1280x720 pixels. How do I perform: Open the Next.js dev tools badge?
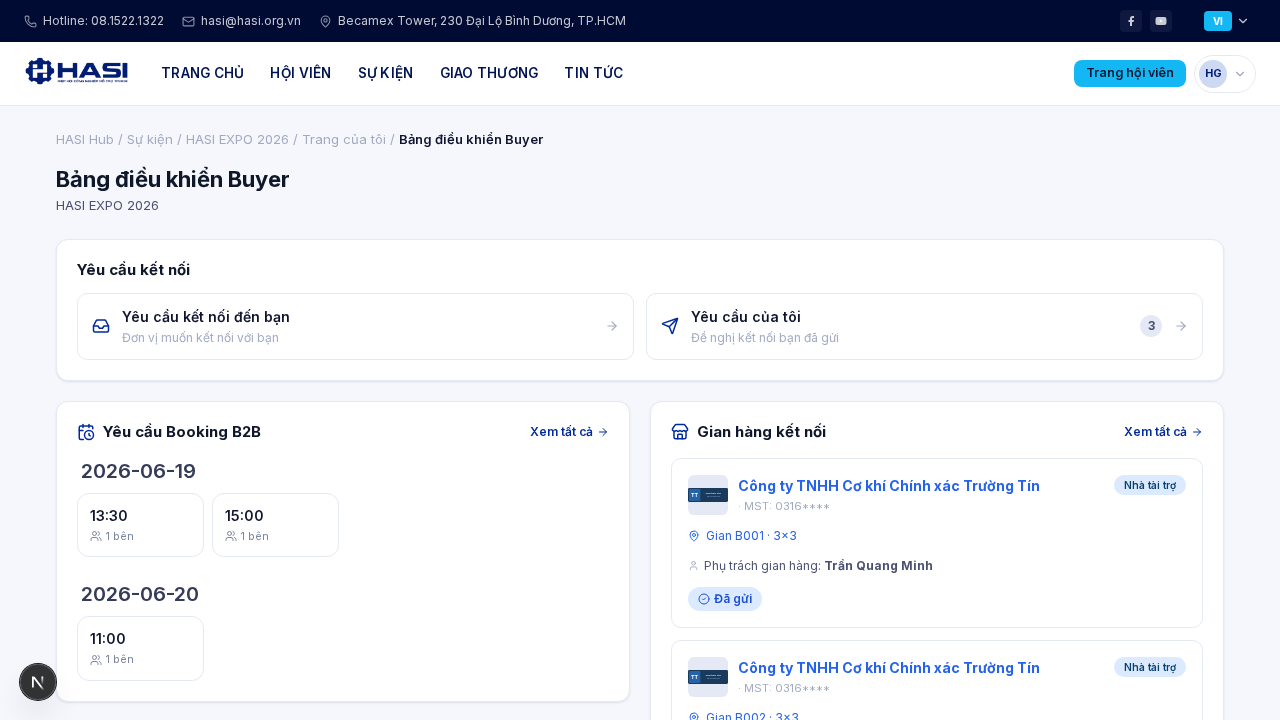tap(38, 682)
